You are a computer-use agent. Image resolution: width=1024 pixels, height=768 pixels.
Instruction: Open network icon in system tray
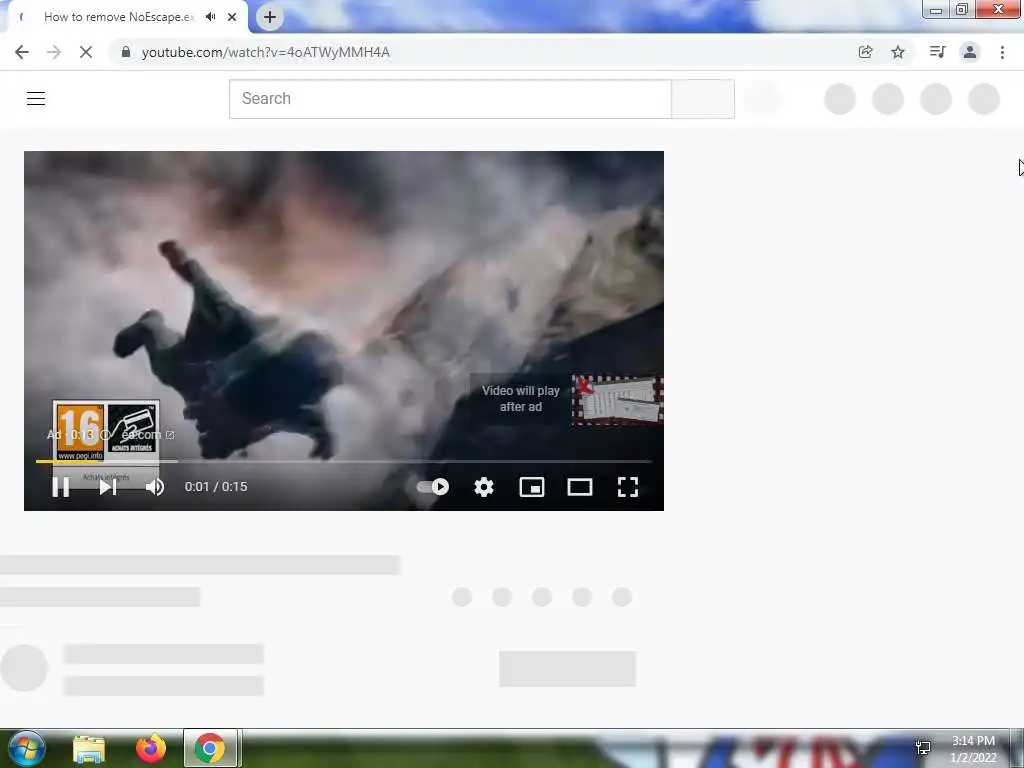point(923,748)
